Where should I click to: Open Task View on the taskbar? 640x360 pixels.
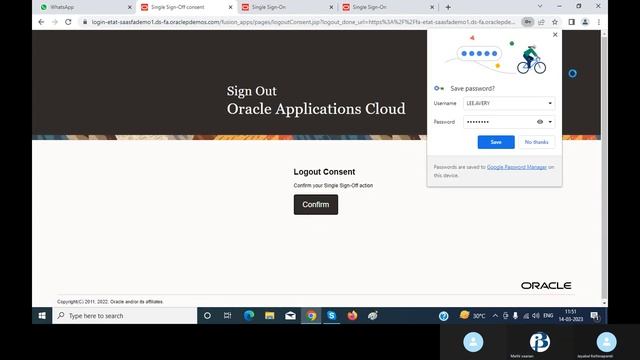(x=227, y=316)
